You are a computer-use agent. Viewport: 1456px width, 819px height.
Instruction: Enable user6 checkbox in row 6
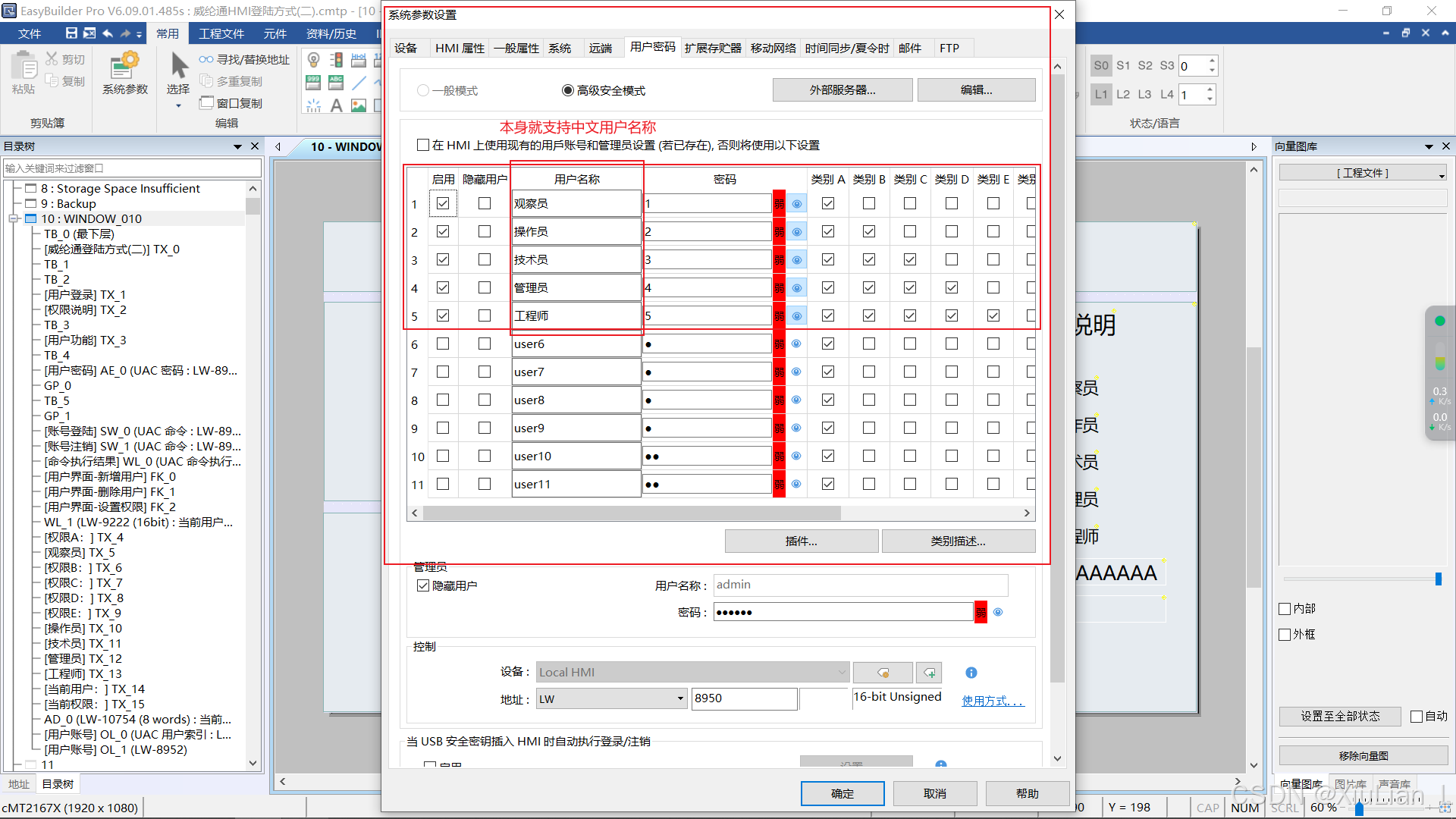(443, 344)
